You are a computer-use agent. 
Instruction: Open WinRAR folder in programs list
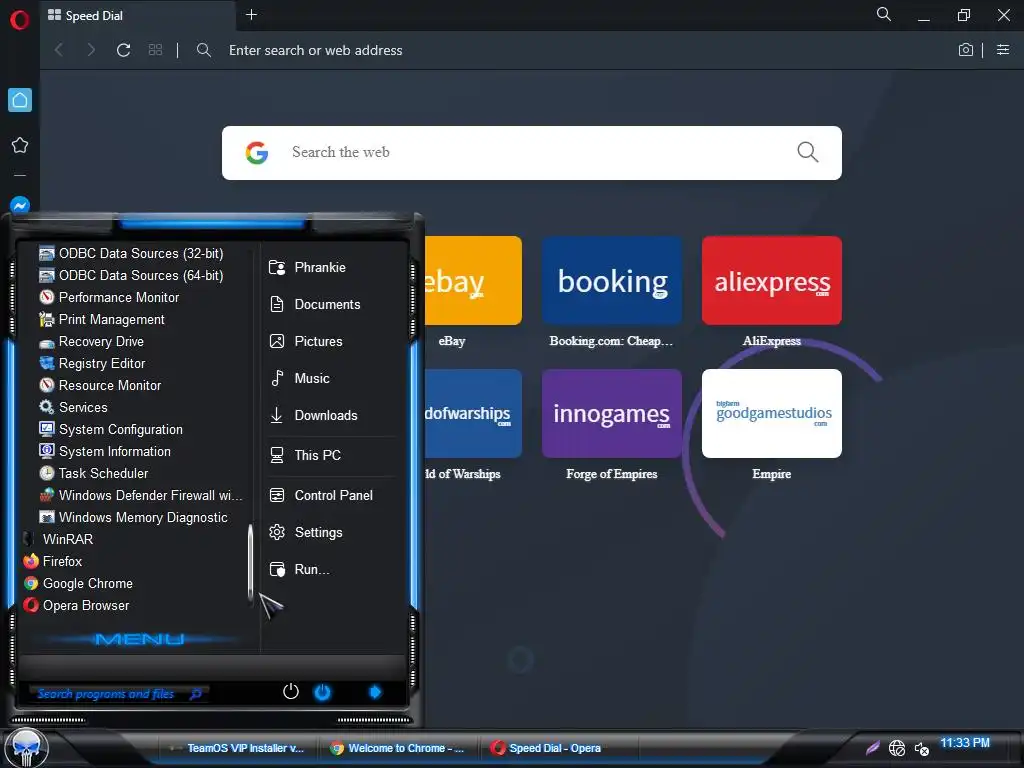(59, 539)
